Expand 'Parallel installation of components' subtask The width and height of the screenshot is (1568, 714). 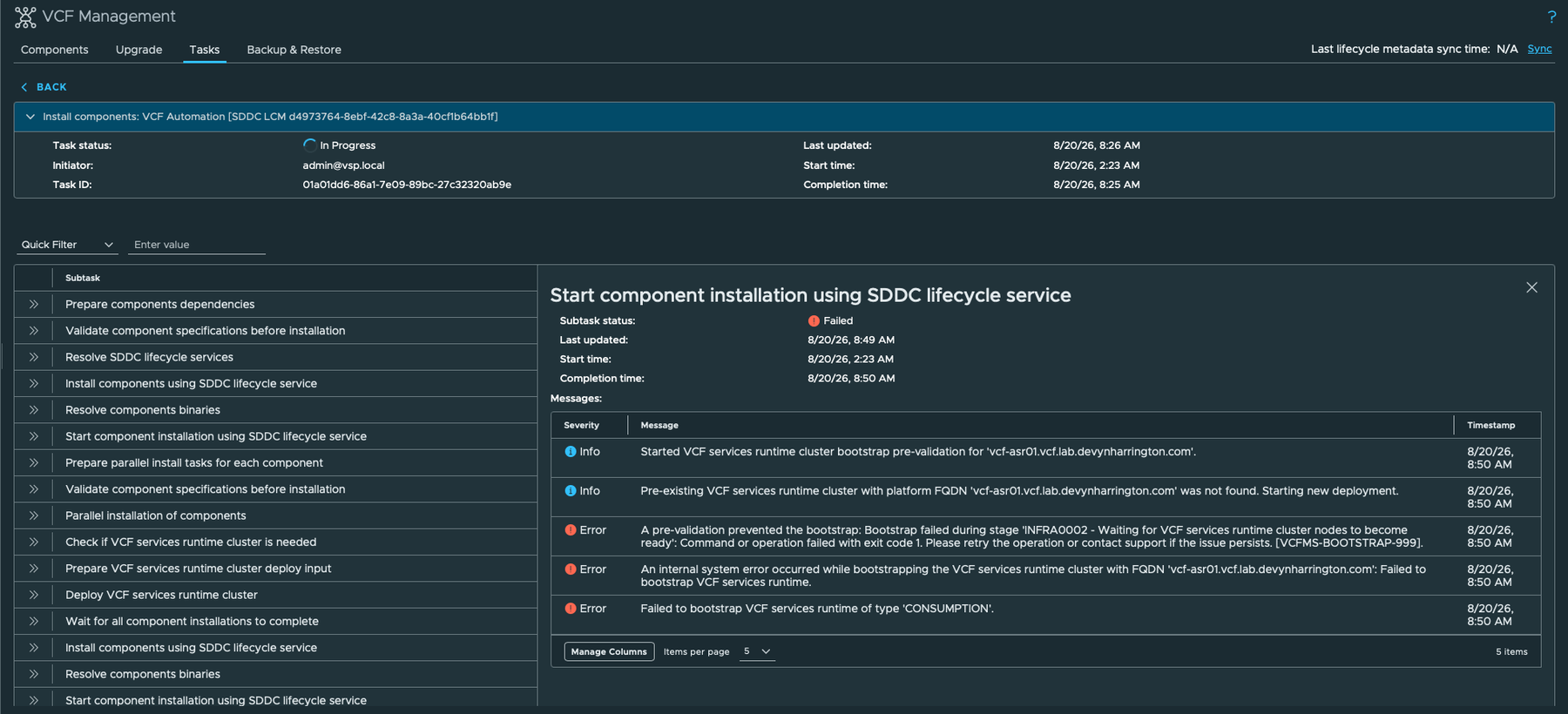pos(33,515)
